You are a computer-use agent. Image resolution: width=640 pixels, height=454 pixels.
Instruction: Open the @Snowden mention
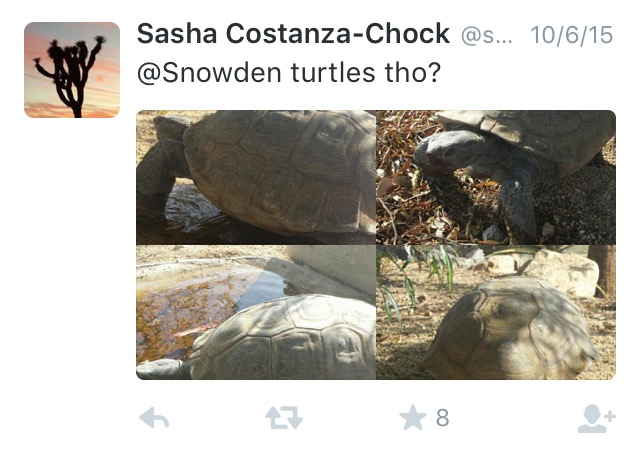pos(199,76)
